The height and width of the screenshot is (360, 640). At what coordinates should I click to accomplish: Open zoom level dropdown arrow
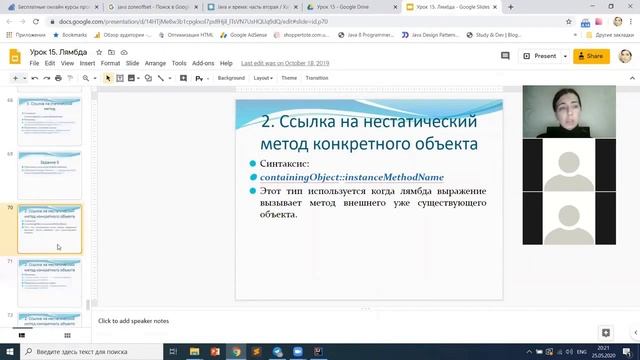(95, 78)
